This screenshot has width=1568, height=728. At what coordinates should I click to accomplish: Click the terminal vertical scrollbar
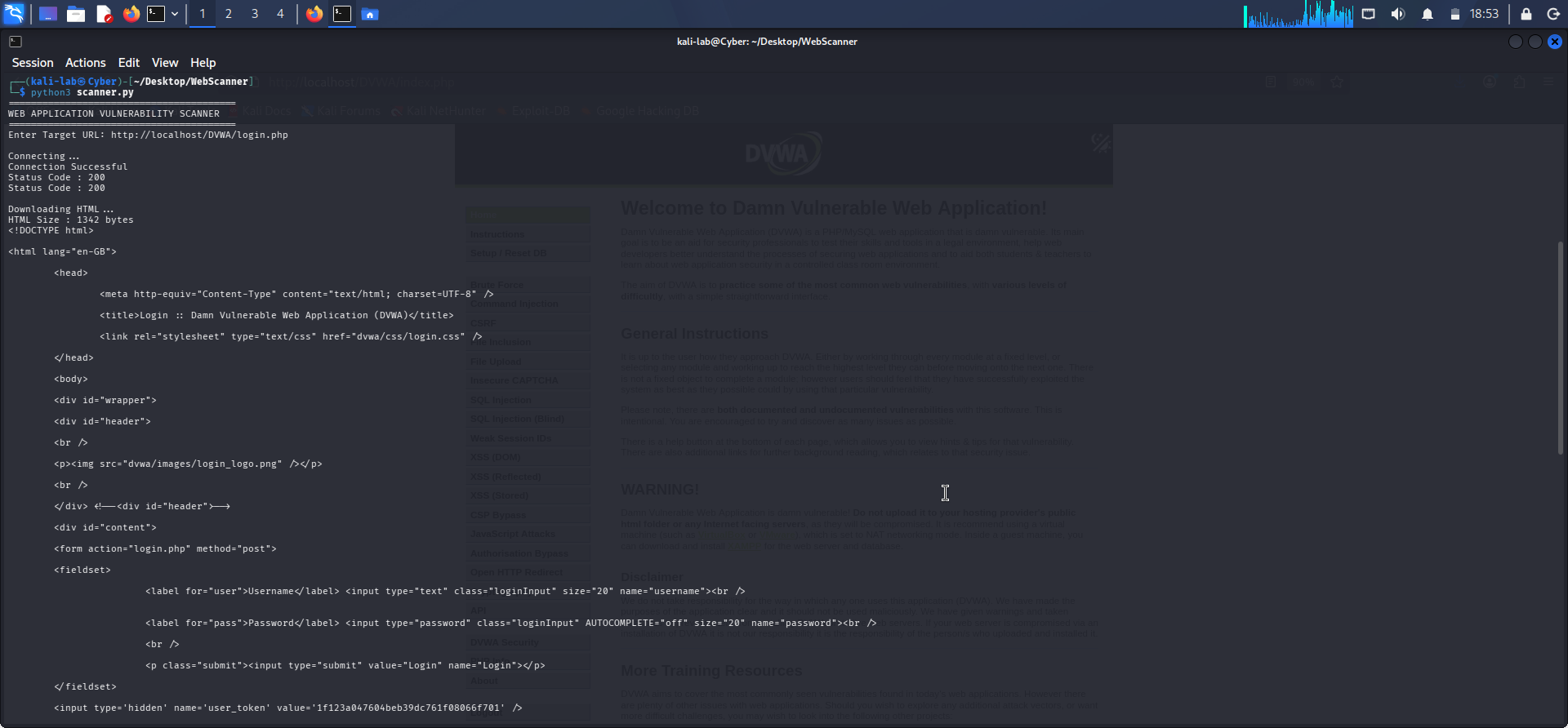point(1561,348)
